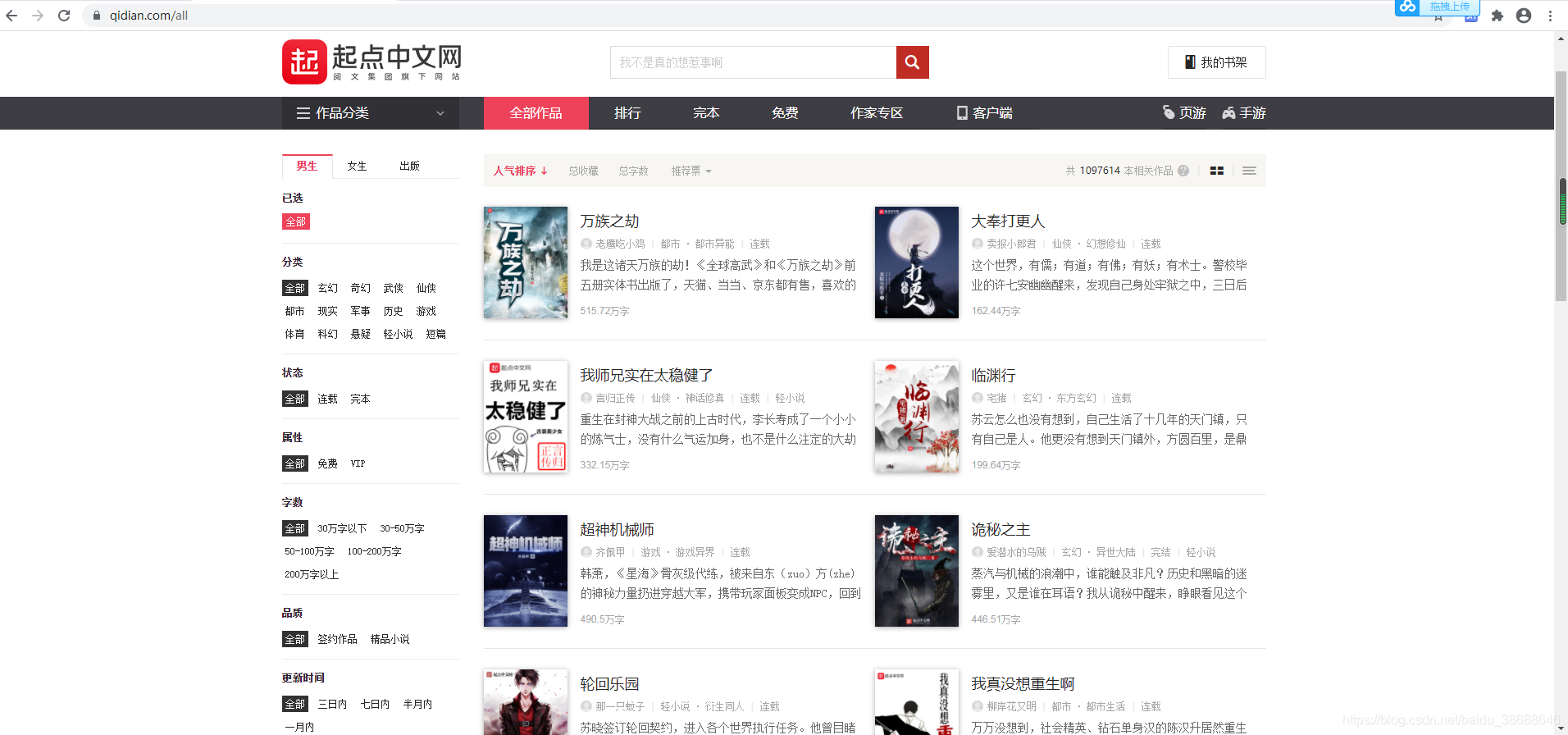Screen dimensions: 1568x735
Task: Open 免费 navigation tab
Action: click(x=785, y=113)
